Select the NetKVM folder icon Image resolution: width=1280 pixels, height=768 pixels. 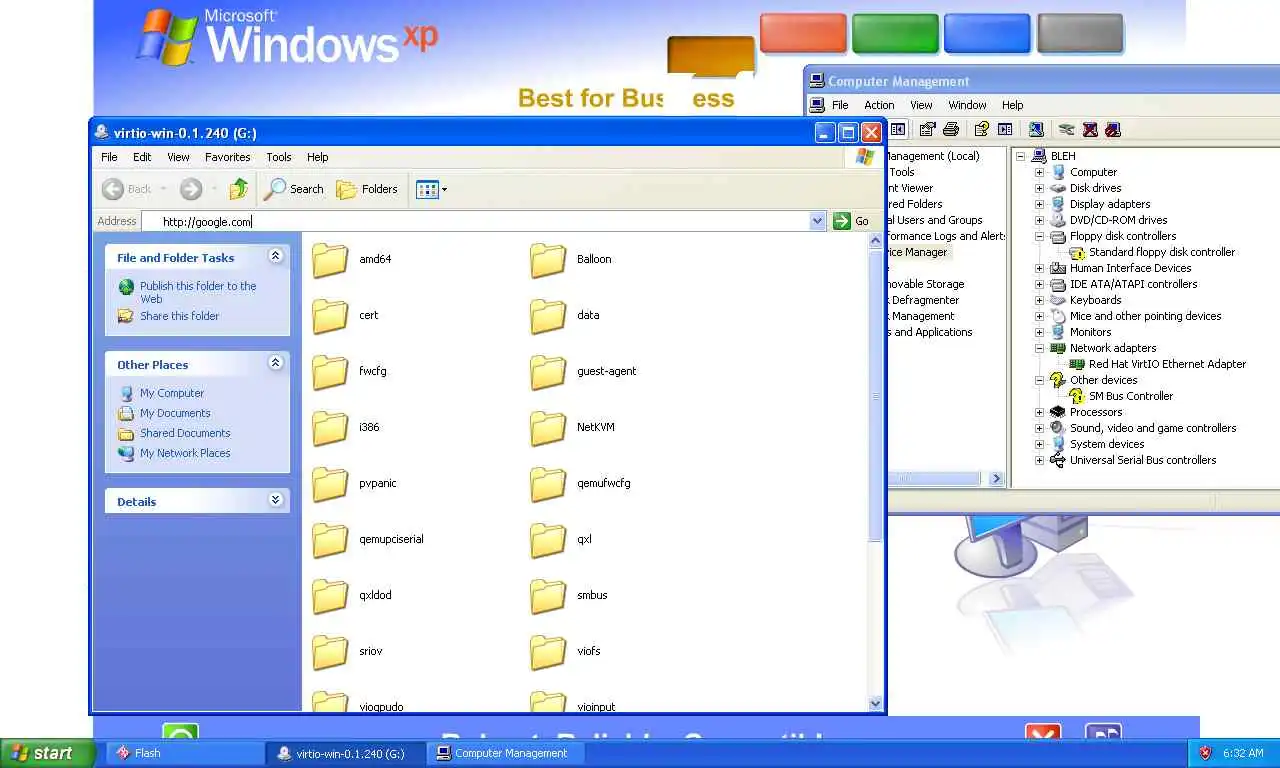[x=548, y=427]
